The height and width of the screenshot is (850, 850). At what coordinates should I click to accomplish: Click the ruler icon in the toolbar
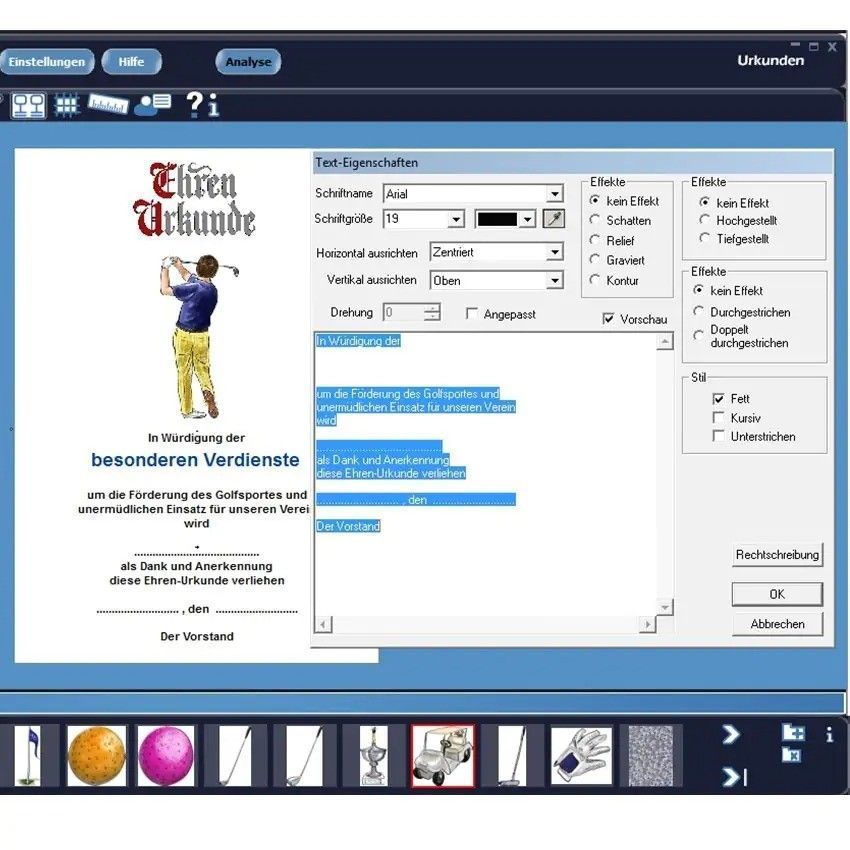tap(107, 104)
